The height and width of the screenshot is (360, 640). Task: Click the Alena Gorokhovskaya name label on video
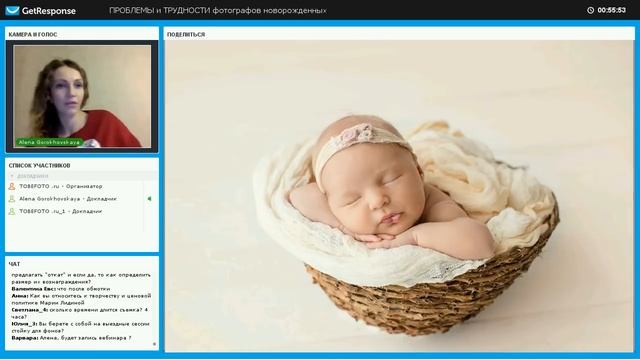point(49,142)
